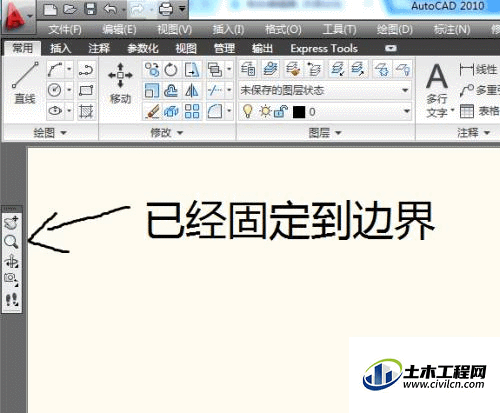Select the Ellipse tool
Screen dimensions: 500x413
tap(55, 111)
